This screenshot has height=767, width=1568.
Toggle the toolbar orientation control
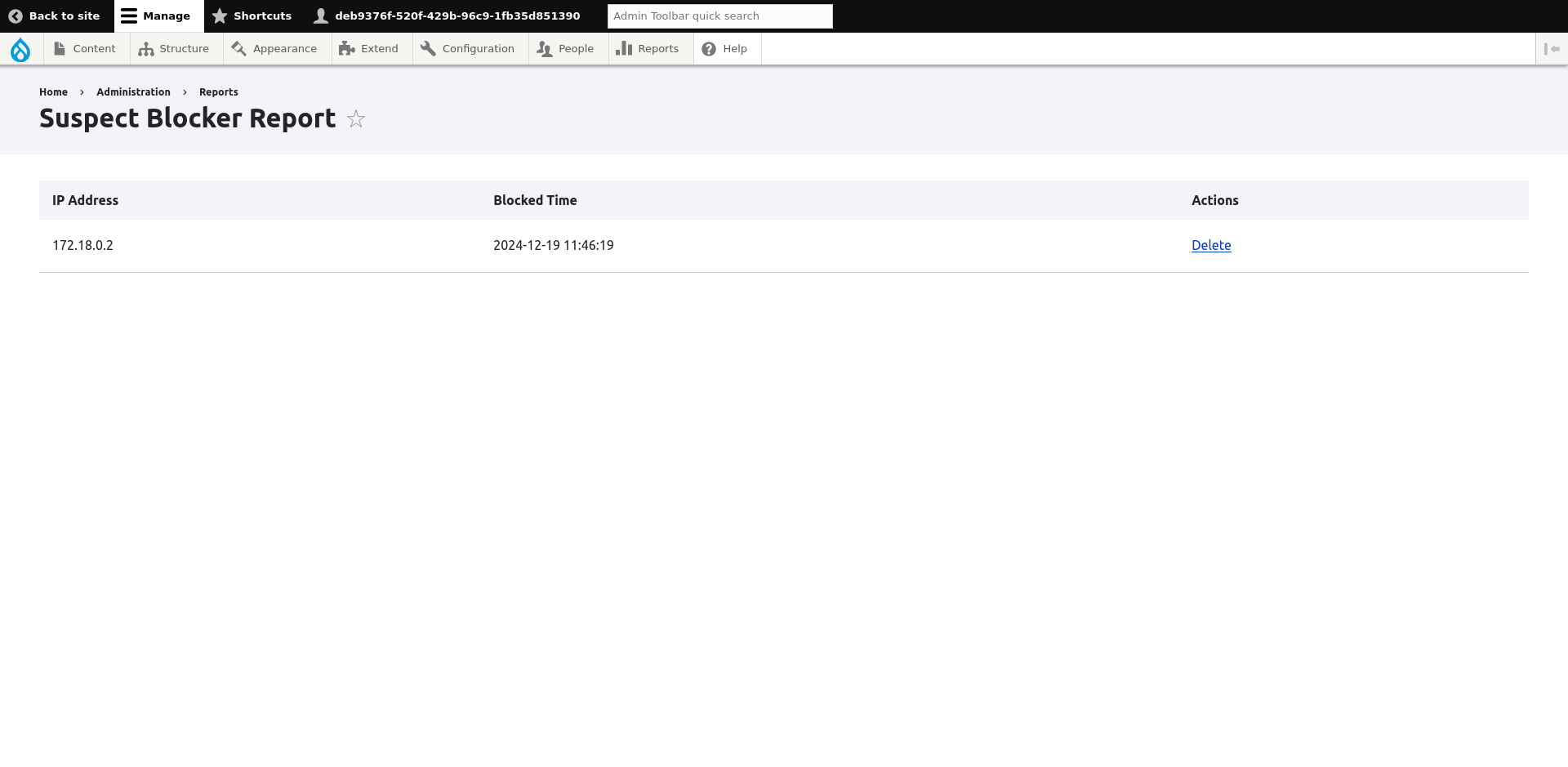(1551, 49)
